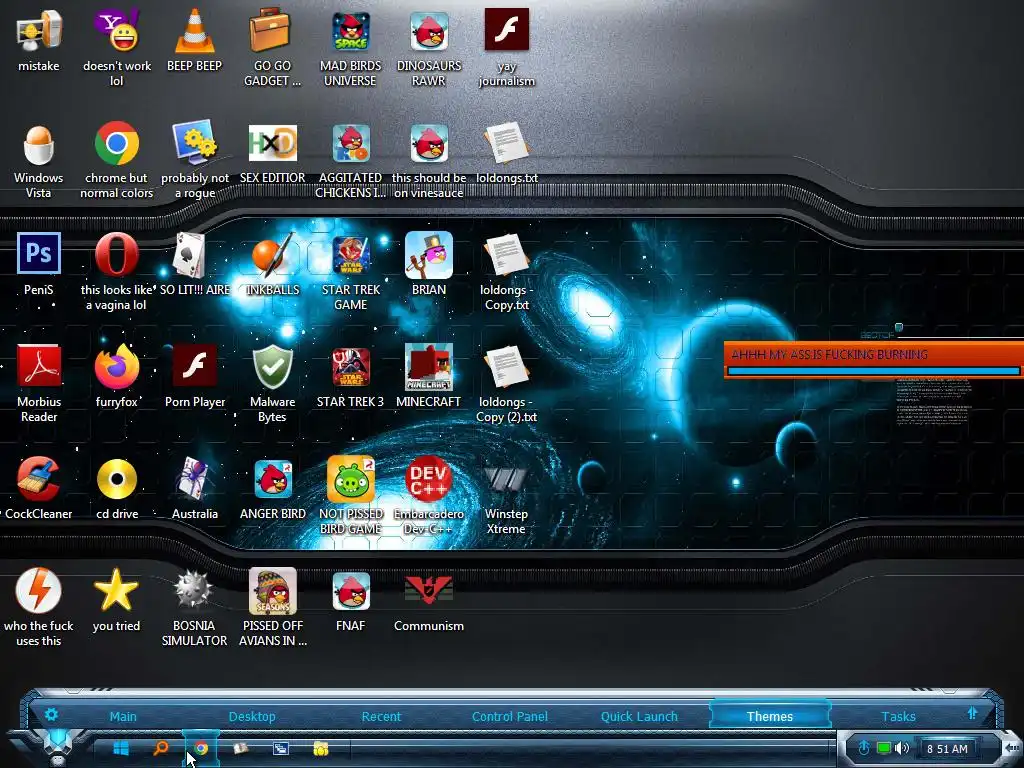Viewport: 1024px width, 768px height.
Task: Switch to the Recent tab
Action: (x=381, y=716)
